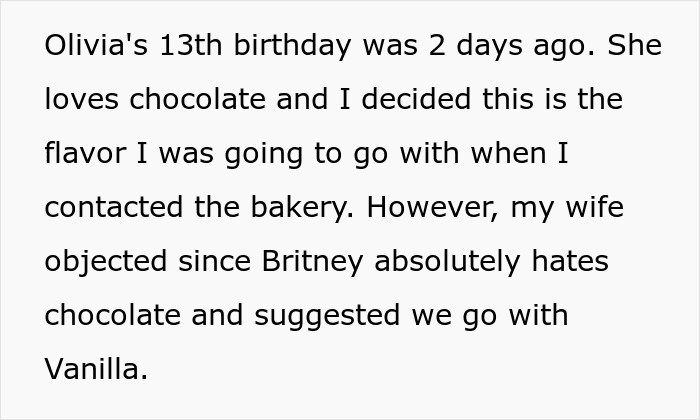Click the name "Britney" in the text

point(312,263)
